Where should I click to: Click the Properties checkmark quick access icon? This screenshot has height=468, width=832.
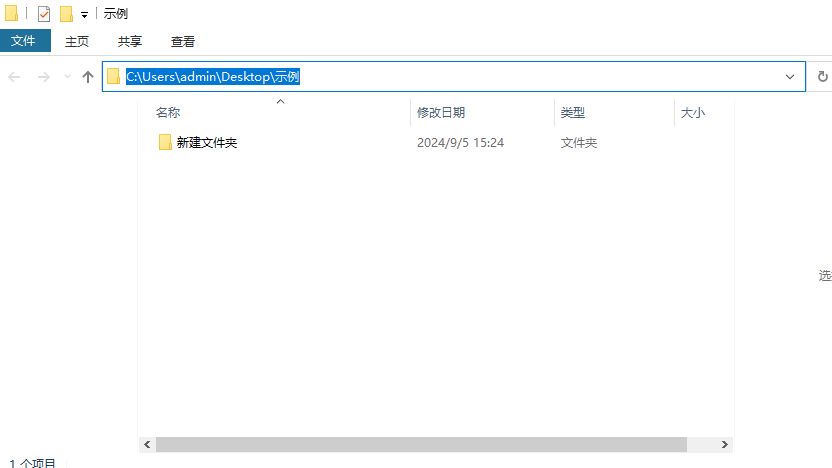click(x=44, y=14)
